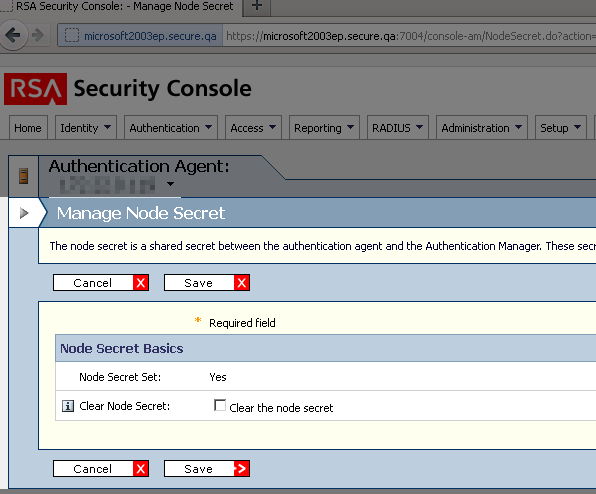The width and height of the screenshot is (596, 494).
Task: Click the browser forward arrow button
Action: (38, 35)
